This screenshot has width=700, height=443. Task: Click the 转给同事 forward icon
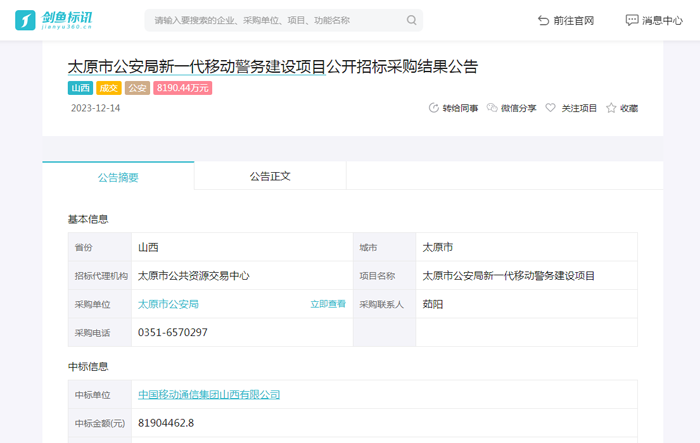[x=433, y=108]
